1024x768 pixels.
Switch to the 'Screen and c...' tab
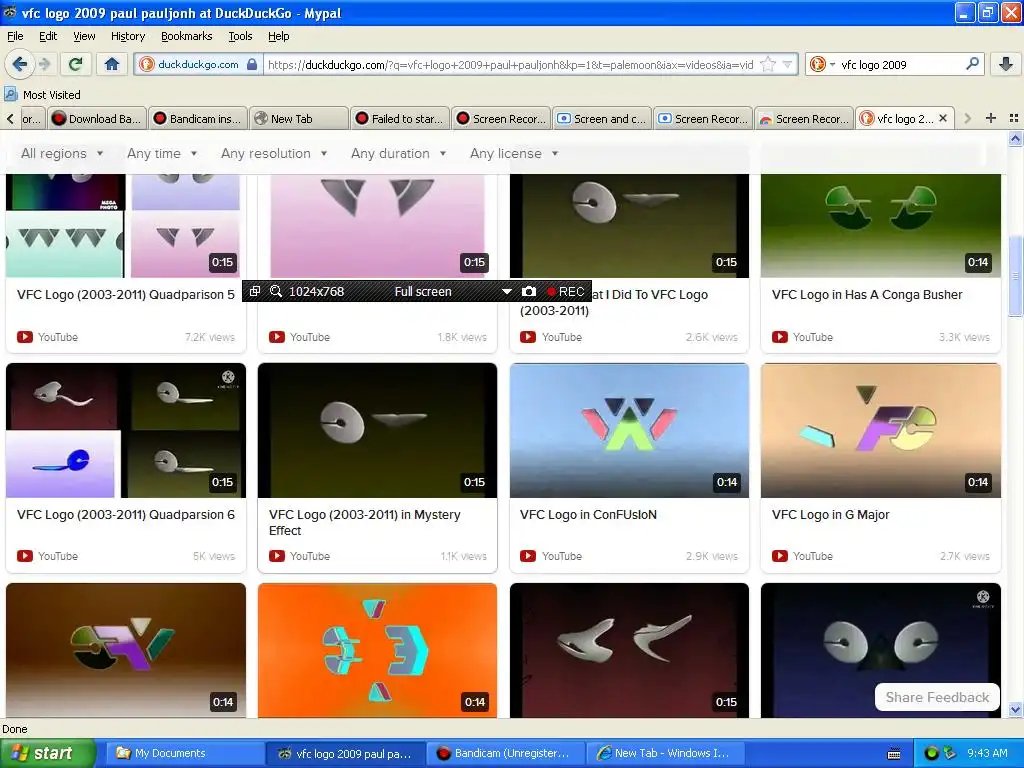601,118
